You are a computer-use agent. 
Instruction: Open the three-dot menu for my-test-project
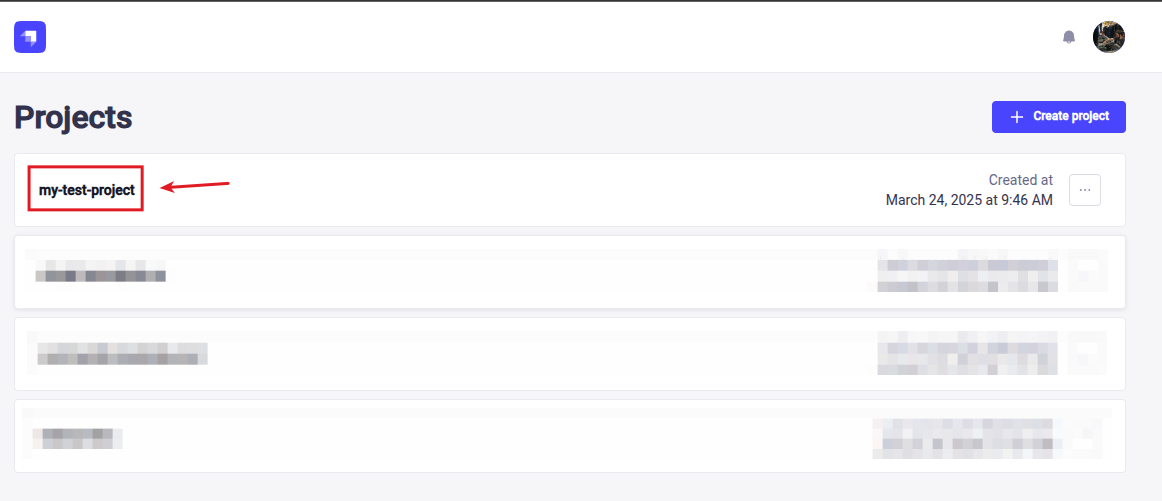click(x=1085, y=190)
